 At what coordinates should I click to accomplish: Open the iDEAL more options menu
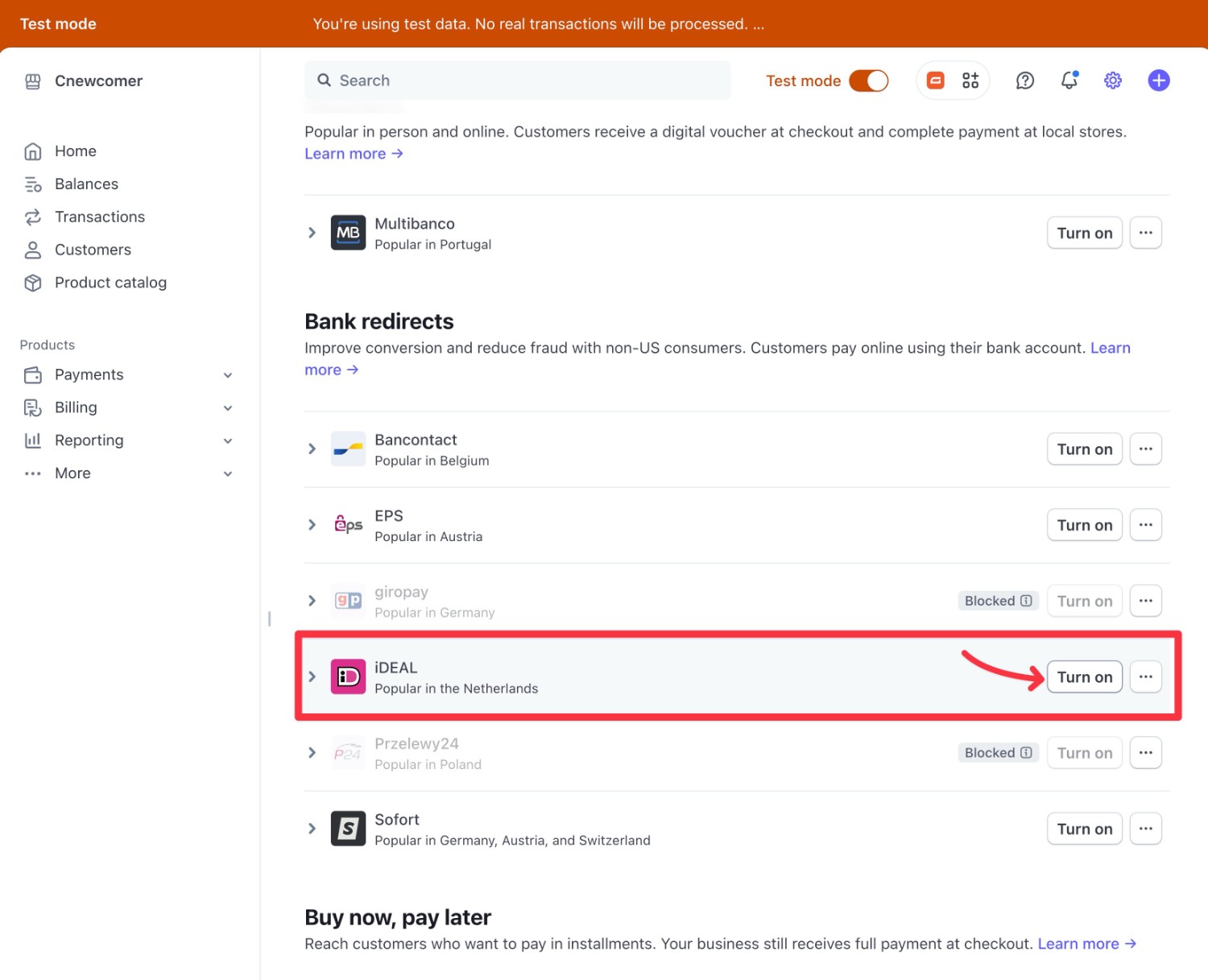[1145, 676]
